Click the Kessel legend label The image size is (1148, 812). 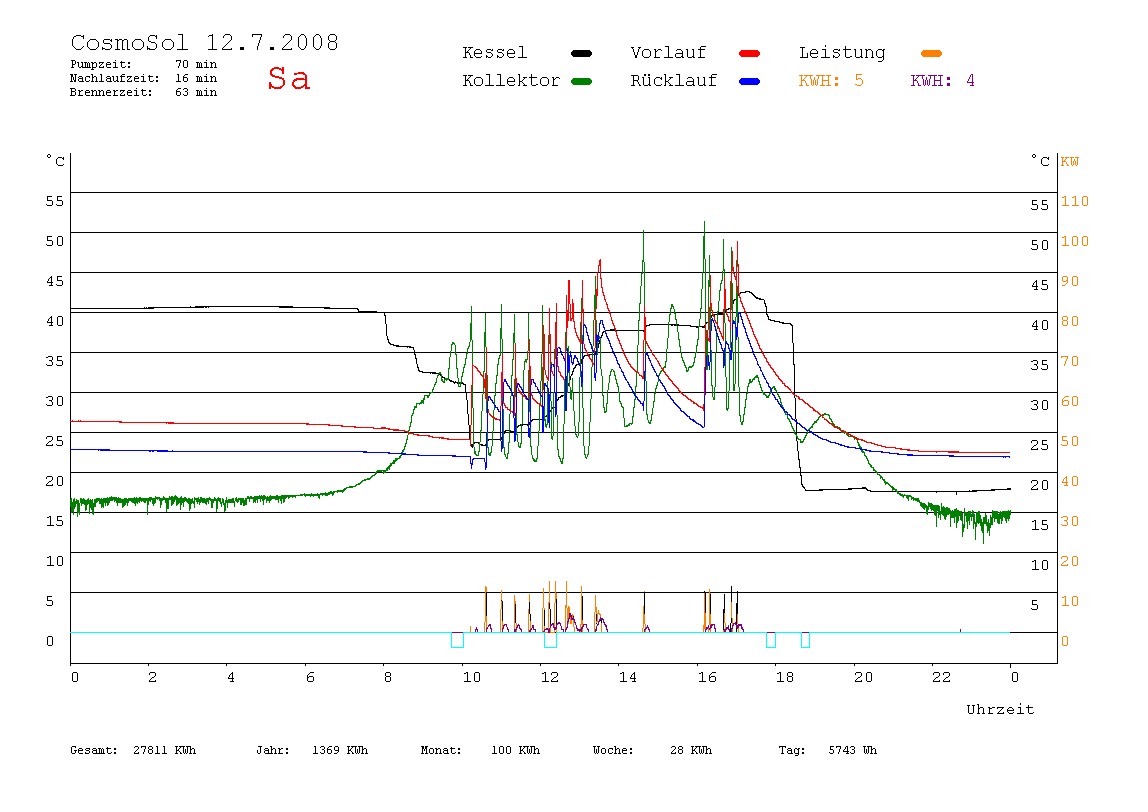click(x=495, y=53)
